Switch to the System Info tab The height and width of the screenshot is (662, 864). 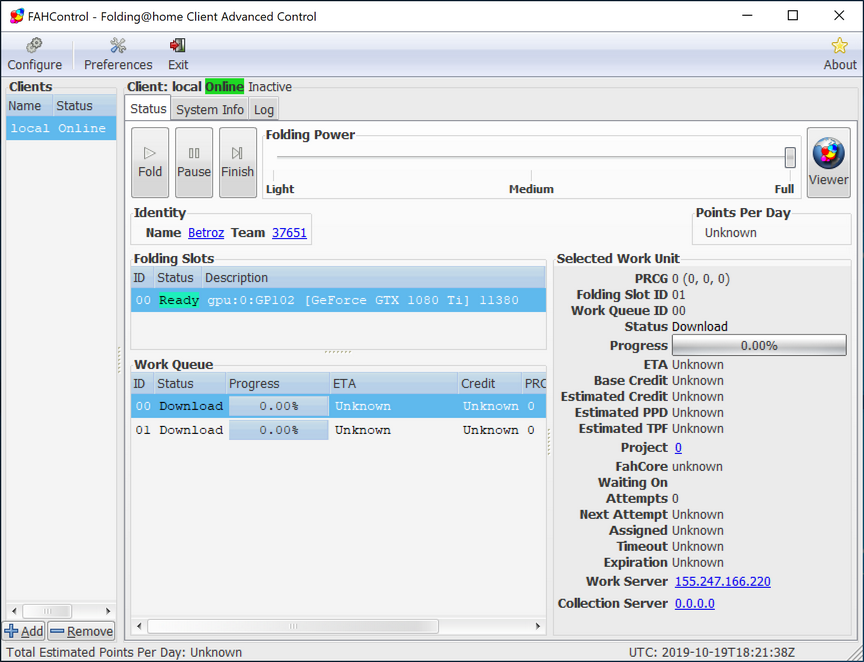(x=210, y=110)
